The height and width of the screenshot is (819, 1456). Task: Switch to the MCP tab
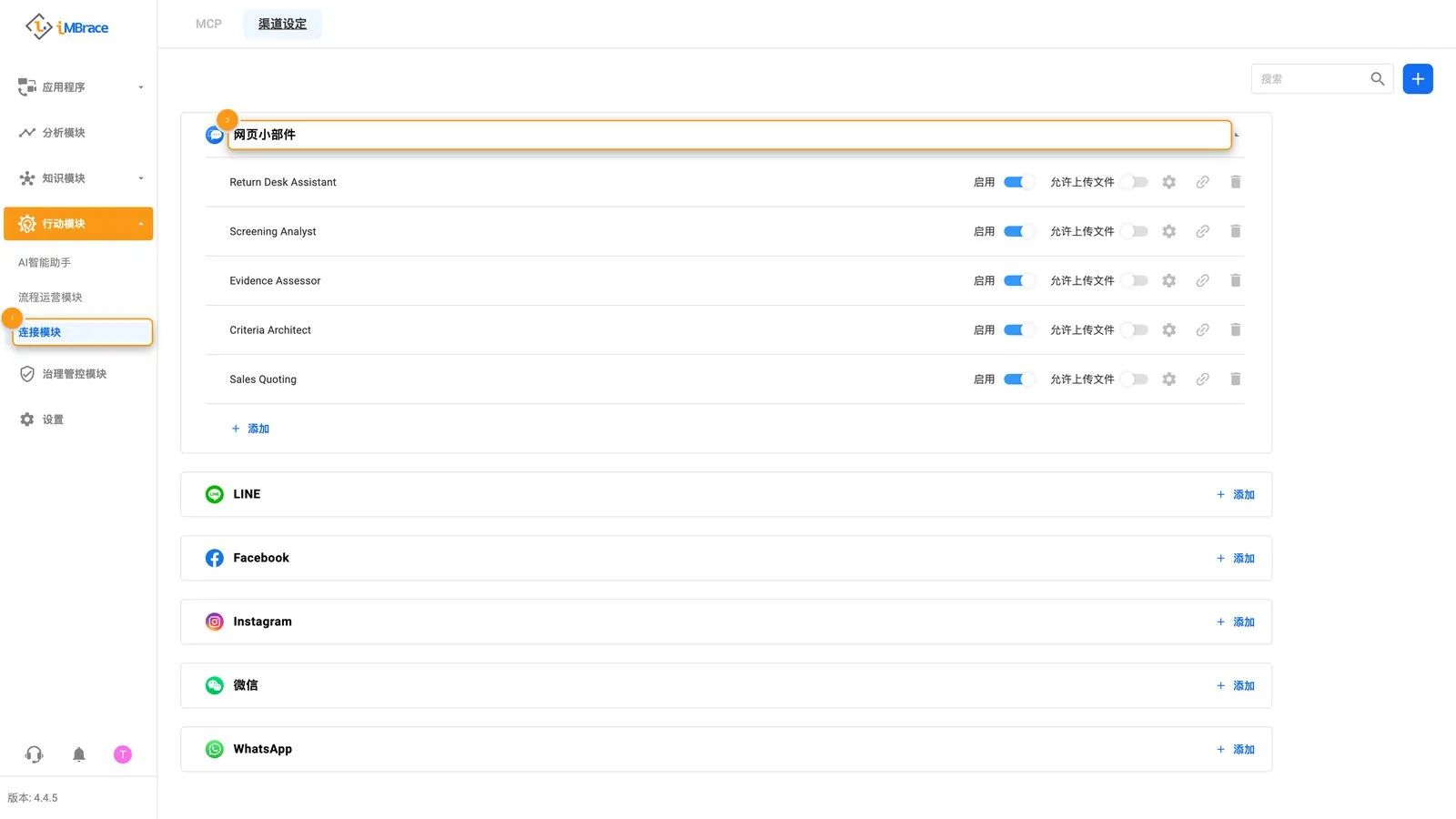click(208, 24)
